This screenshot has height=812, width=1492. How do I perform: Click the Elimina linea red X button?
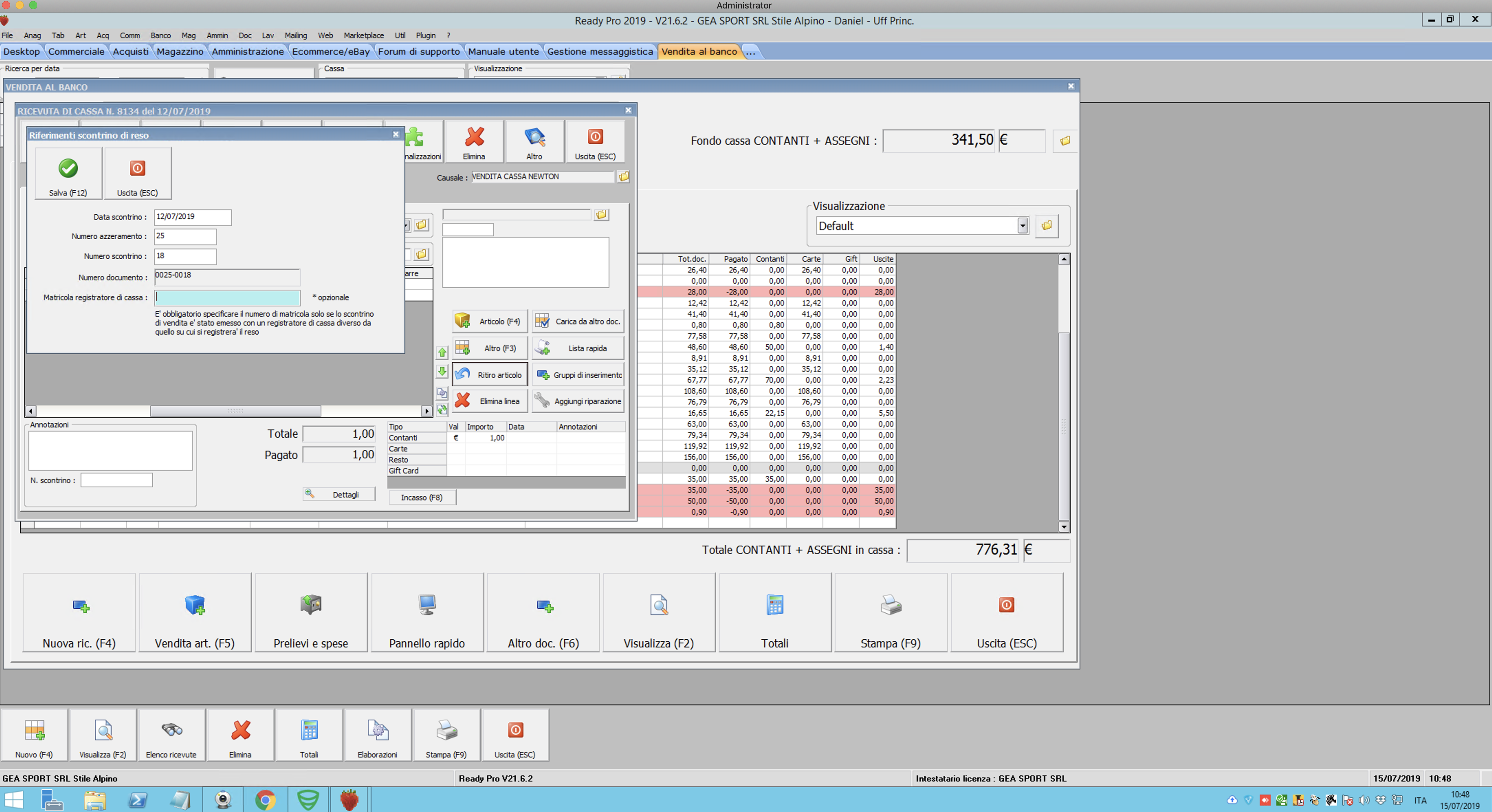tap(489, 401)
